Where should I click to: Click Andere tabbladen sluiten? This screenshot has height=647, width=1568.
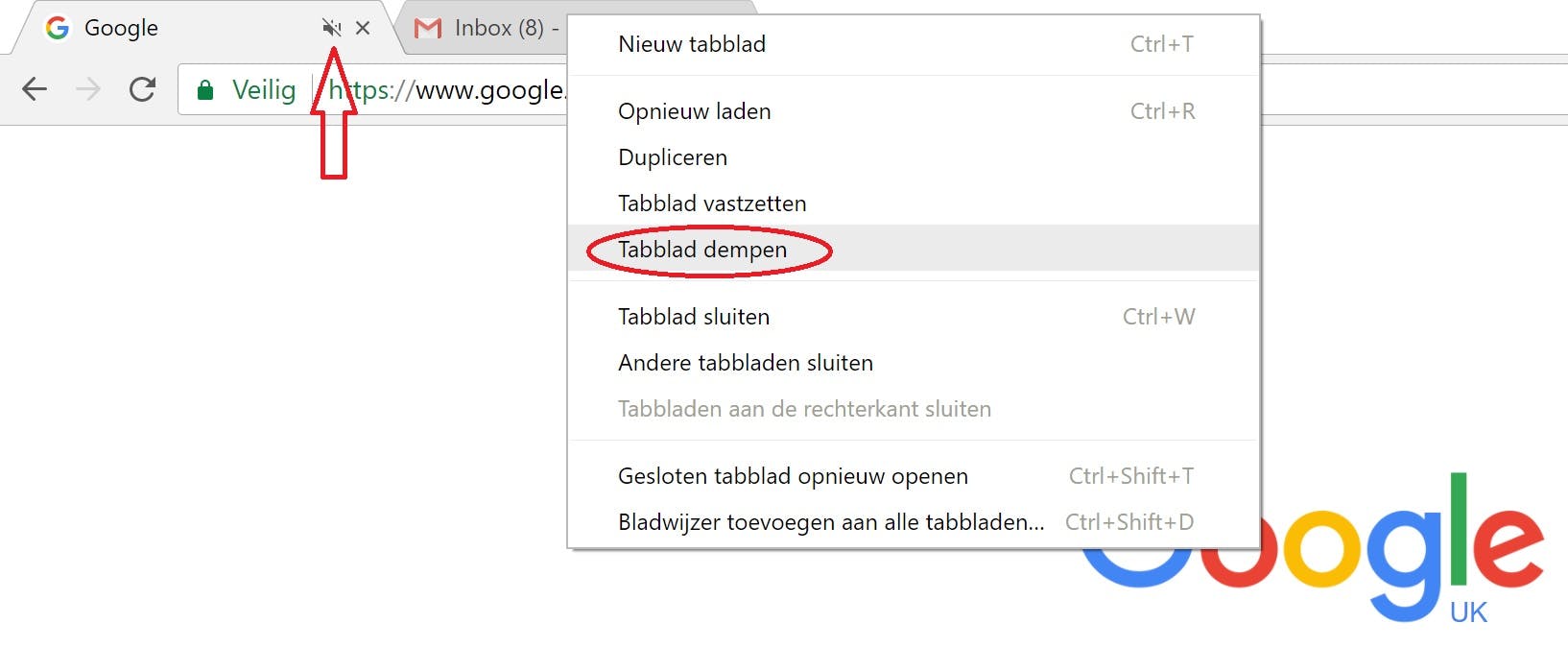(746, 363)
